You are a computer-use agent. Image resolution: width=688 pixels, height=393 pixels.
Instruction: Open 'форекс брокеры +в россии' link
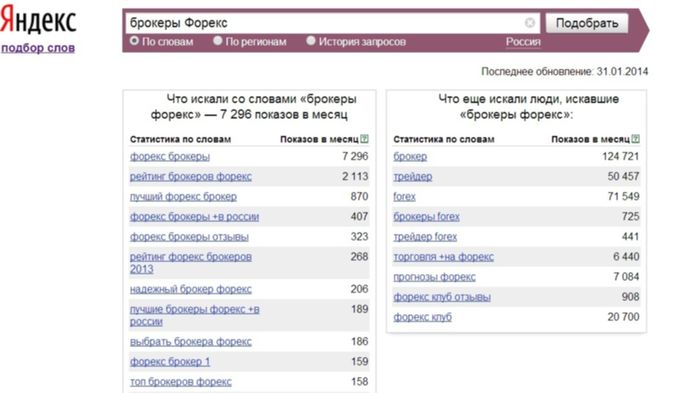click(x=194, y=217)
